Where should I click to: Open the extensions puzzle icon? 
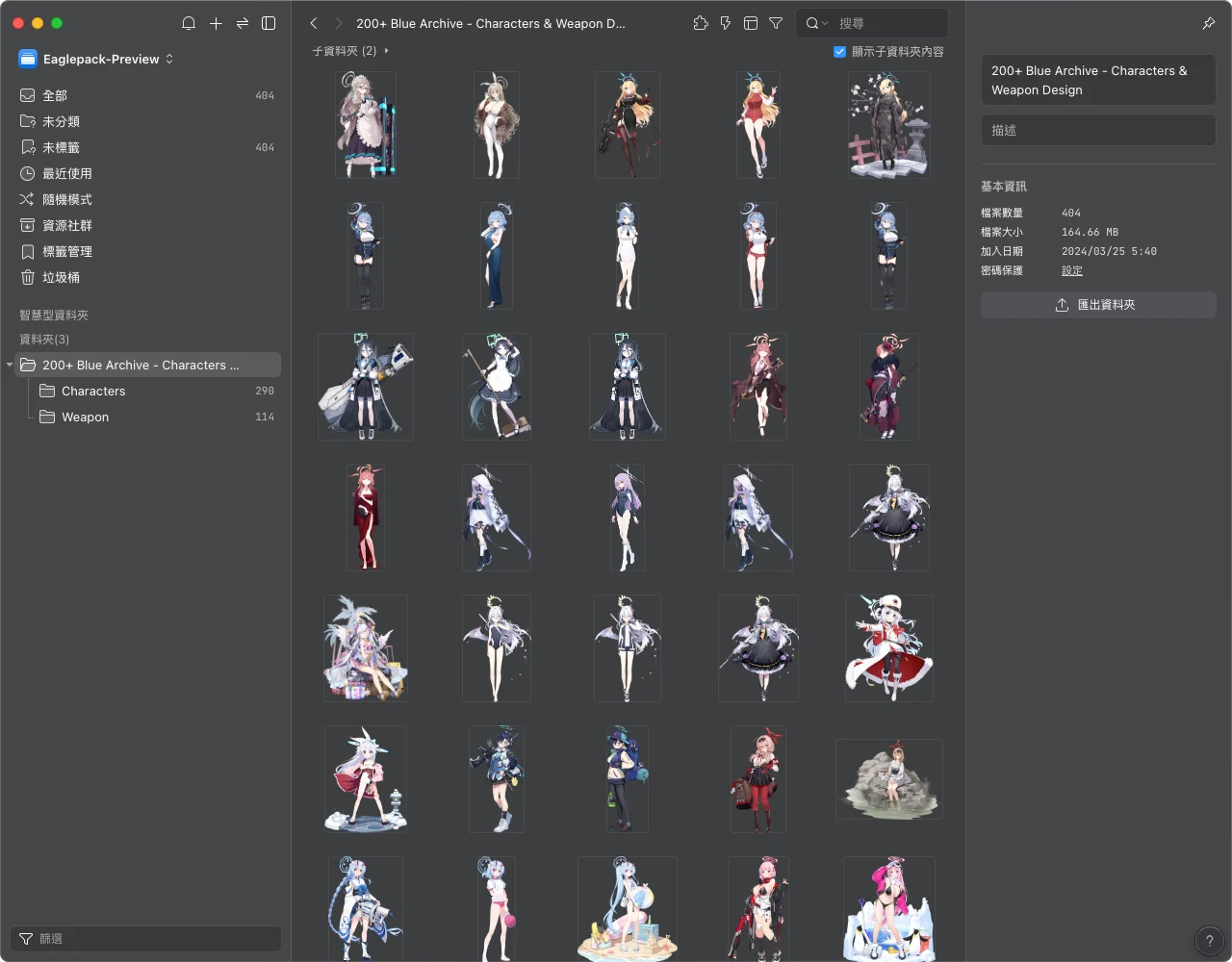[701, 23]
